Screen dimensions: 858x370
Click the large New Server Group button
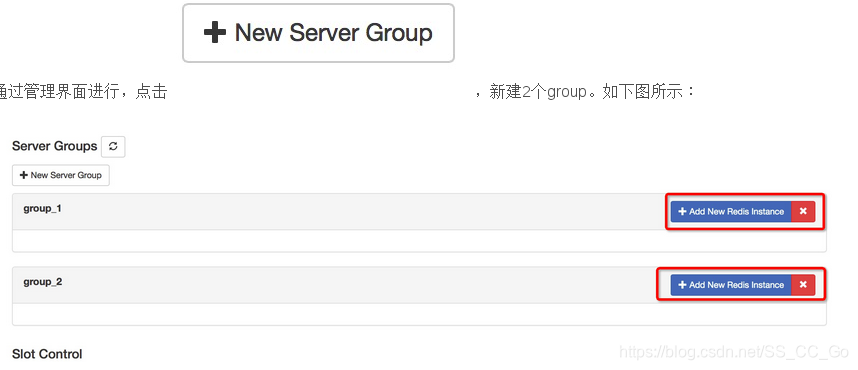point(318,33)
